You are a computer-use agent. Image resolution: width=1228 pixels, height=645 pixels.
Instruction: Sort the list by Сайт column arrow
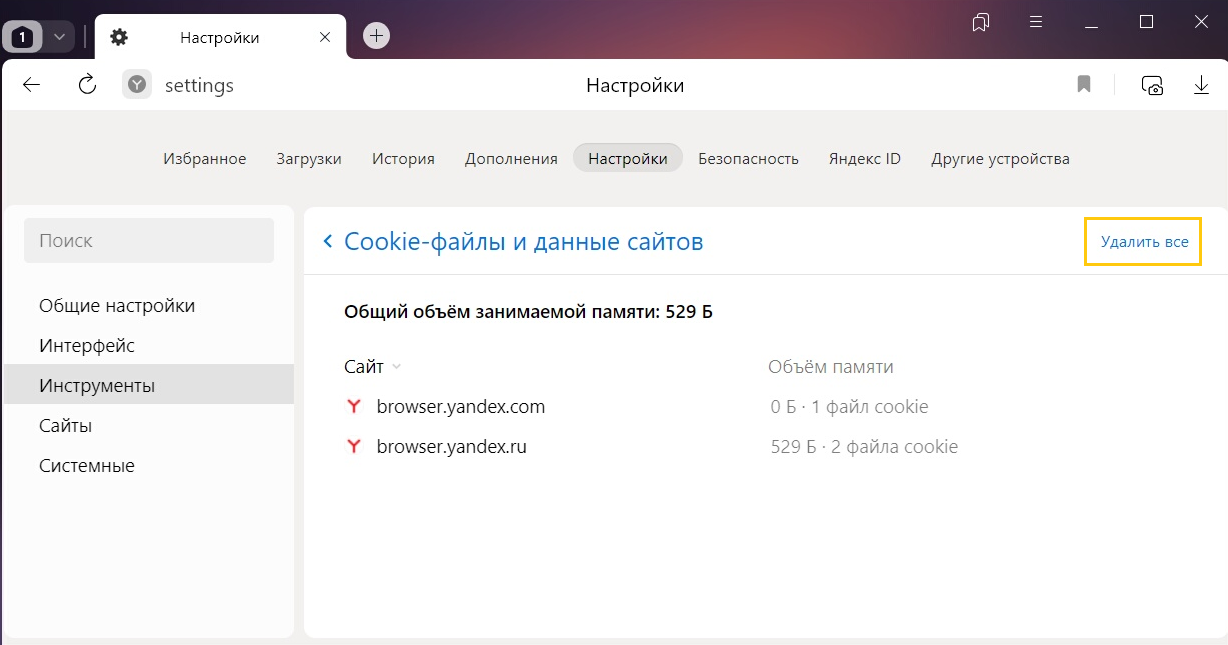pyautogui.click(x=397, y=367)
